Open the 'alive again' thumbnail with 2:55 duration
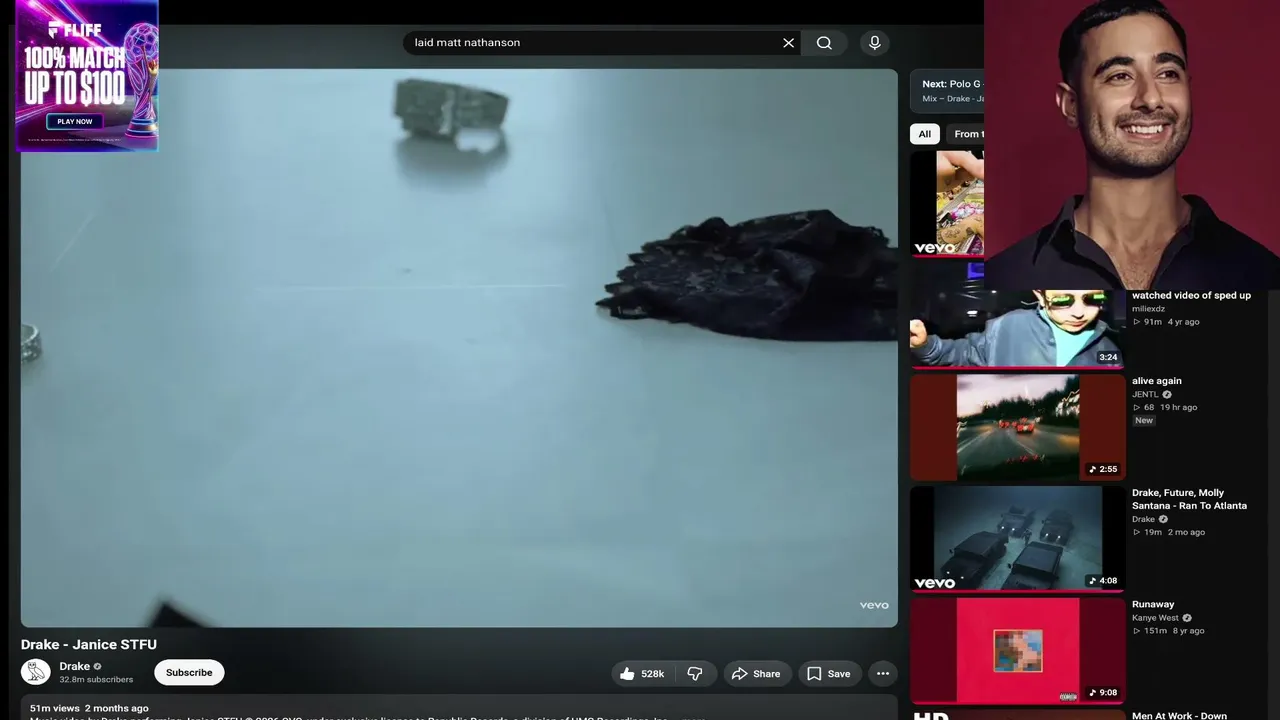Screen dimensions: 1280x720 [x=1017, y=427]
